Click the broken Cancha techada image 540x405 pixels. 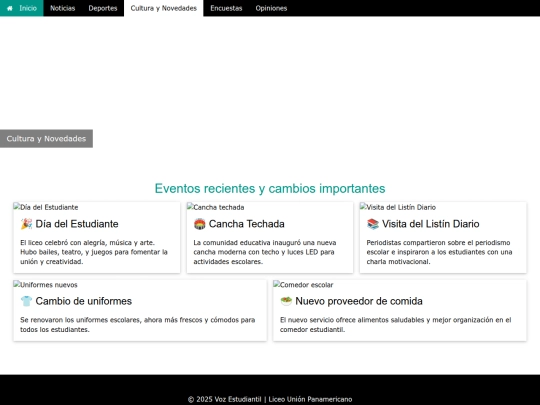click(216, 207)
